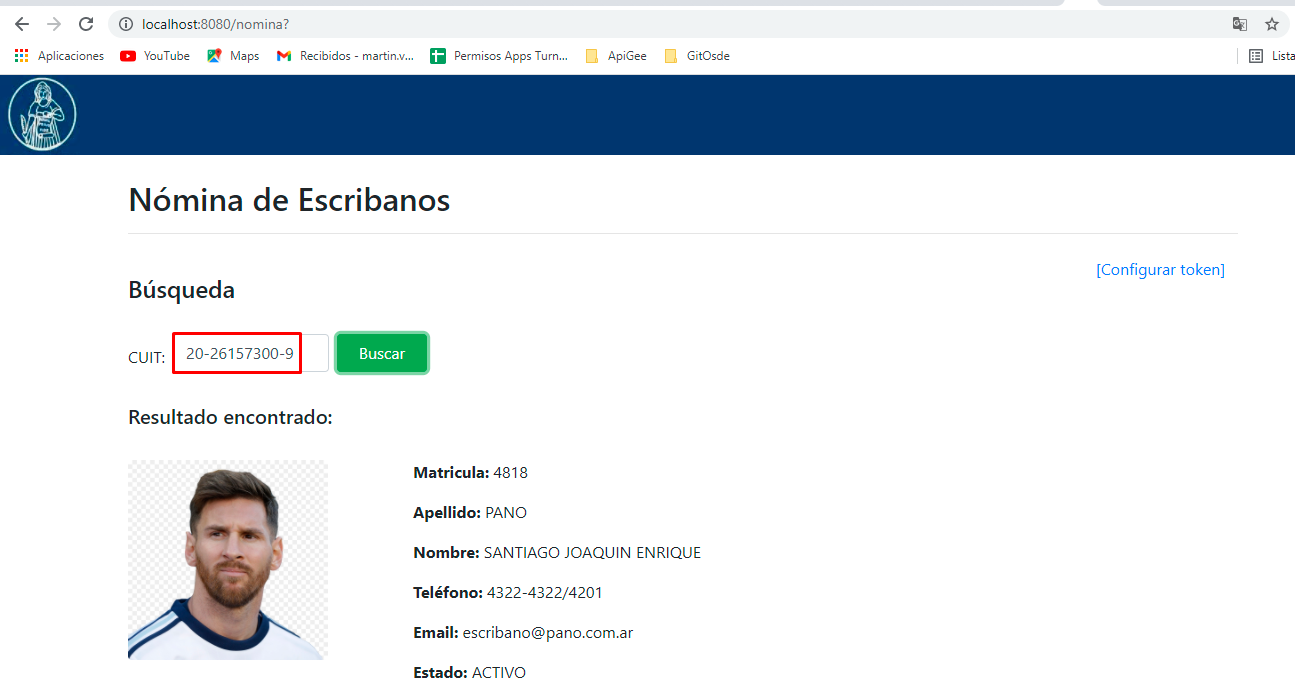The width and height of the screenshot is (1295, 691).
Task: Open the Recibidos - martin.v Gmail bookmark
Action: [345, 55]
